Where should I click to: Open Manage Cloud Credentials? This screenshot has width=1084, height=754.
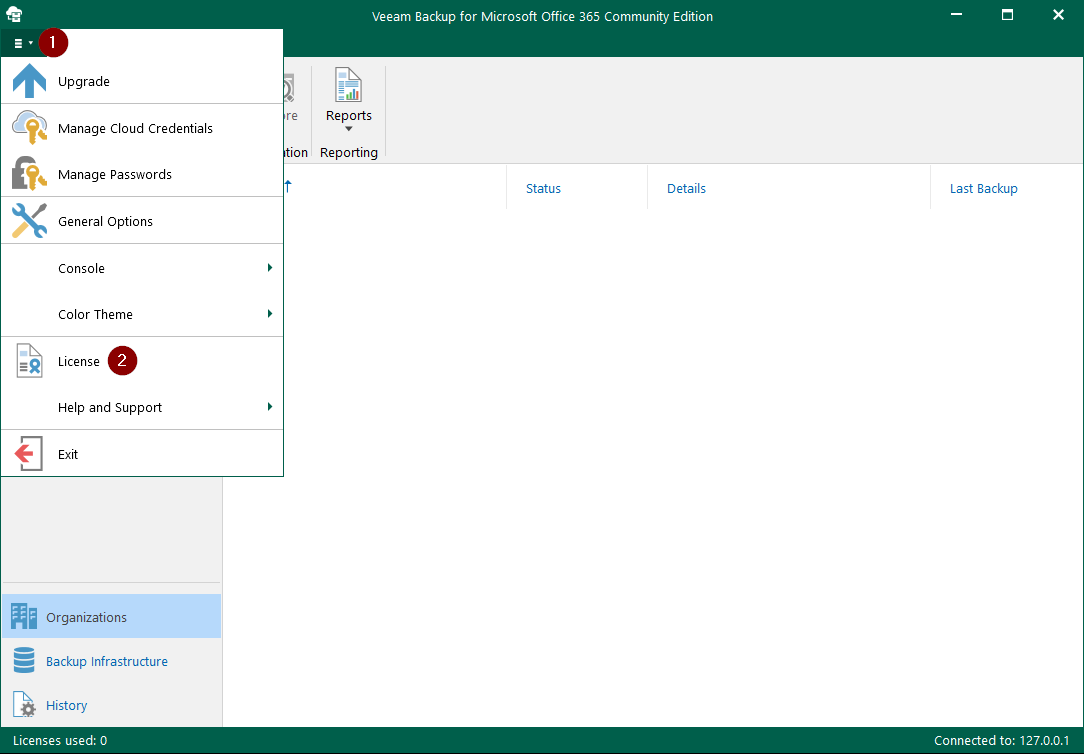coord(142,128)
